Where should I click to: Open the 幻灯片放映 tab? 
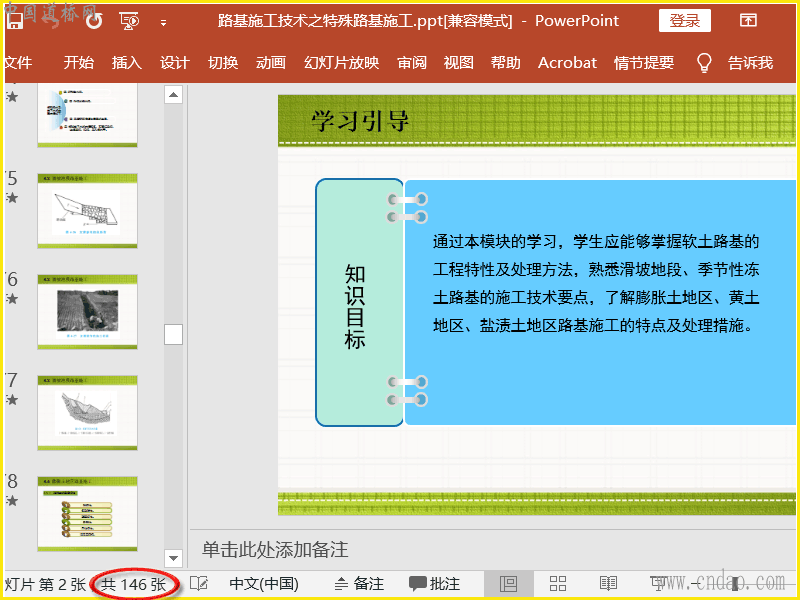(x=341, y=62)
